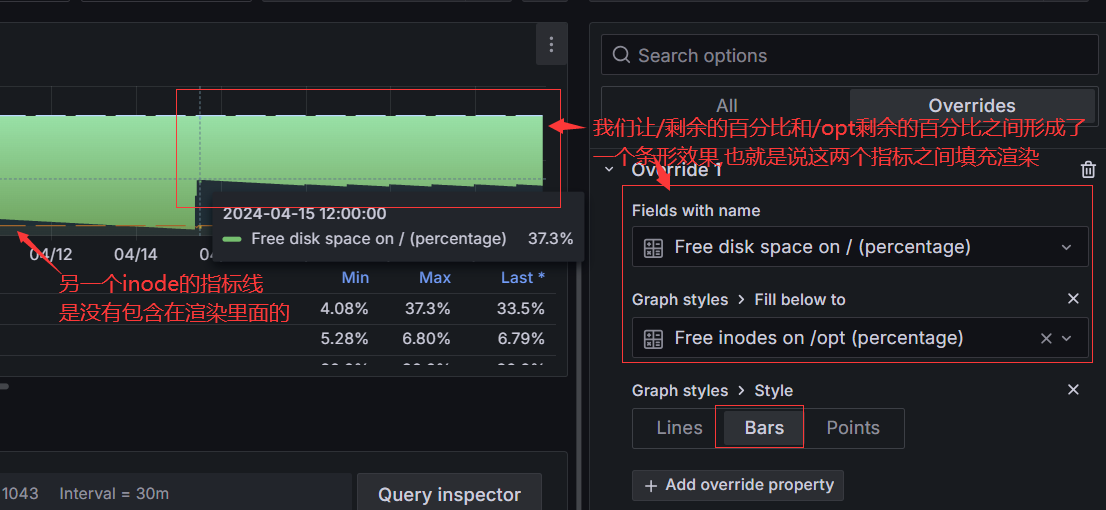Image resolution: width=1106 pixels, height=510 pixels.
Task: Collapse the Override 1 section
Action: [x=609, y=170]
